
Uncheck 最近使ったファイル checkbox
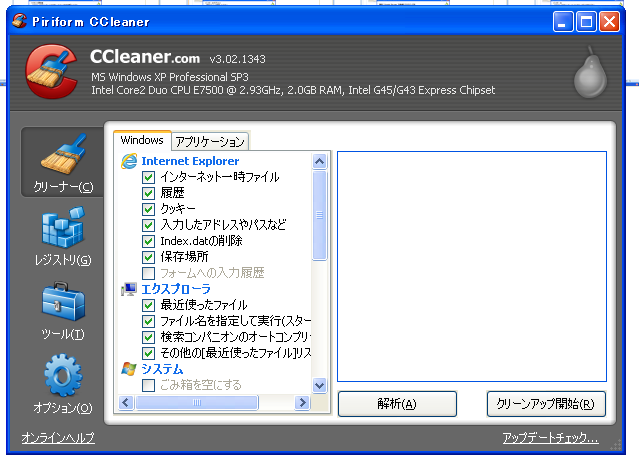point(148,305)
